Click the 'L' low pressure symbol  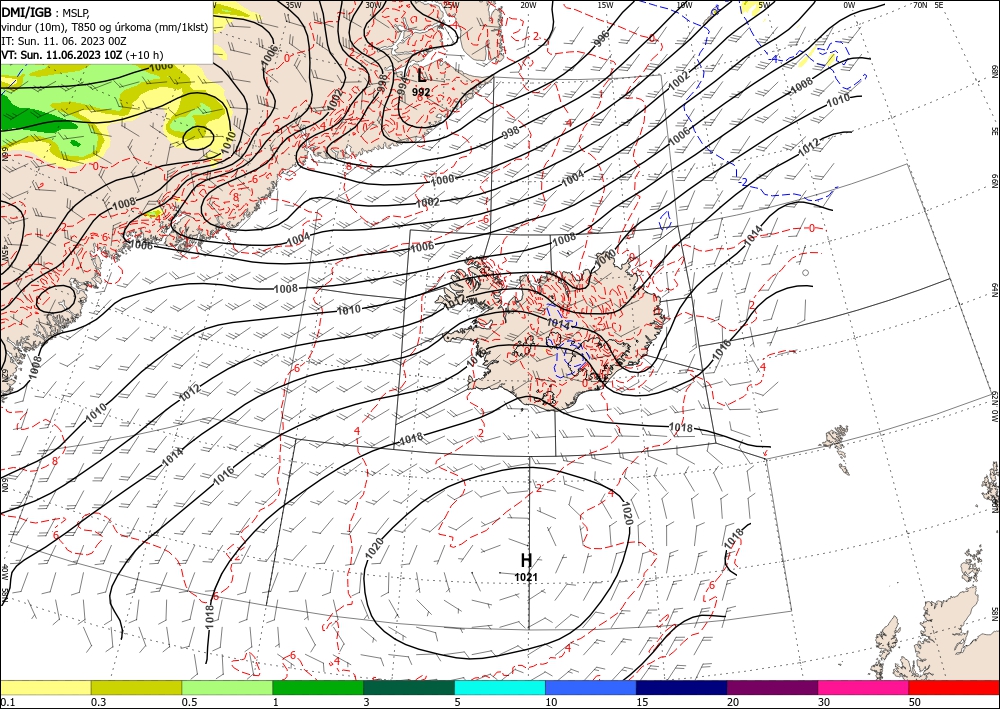click(x=421, y=76)
